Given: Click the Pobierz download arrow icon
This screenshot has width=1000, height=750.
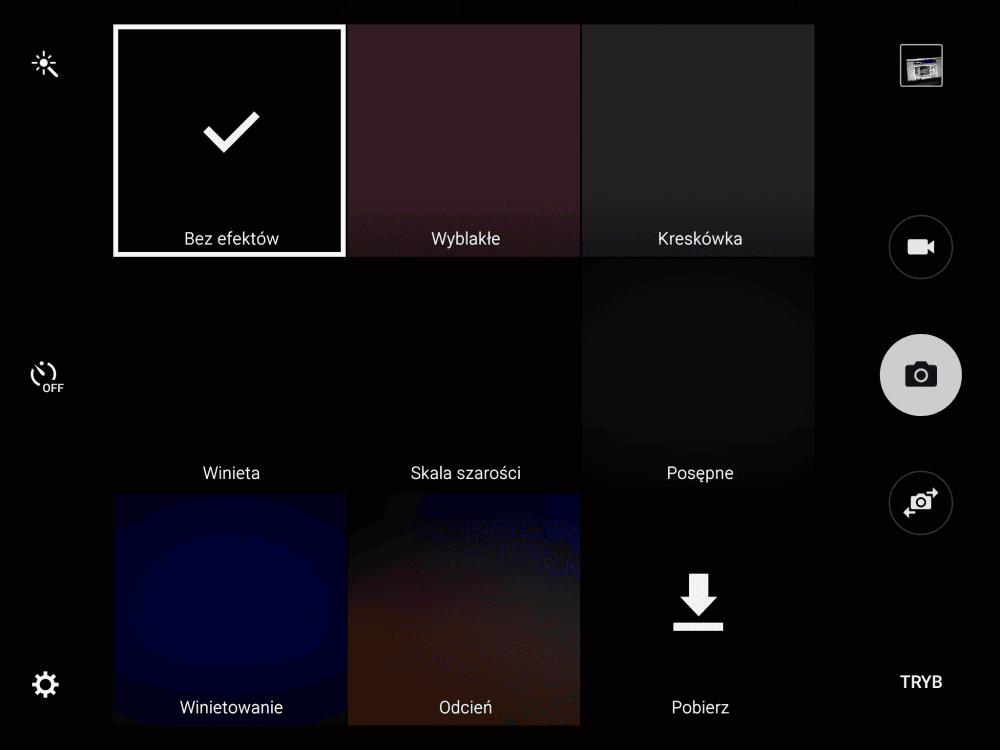Looking at the screenshot, I should 698,602.
